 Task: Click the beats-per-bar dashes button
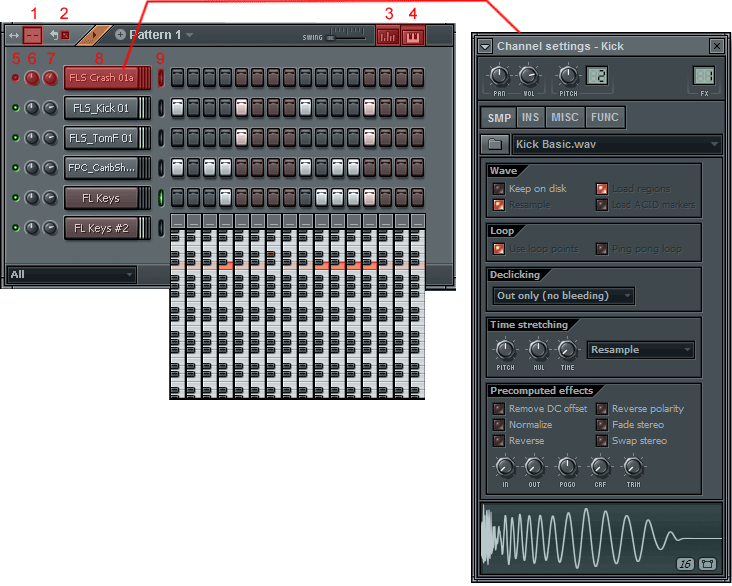(32, 35)
